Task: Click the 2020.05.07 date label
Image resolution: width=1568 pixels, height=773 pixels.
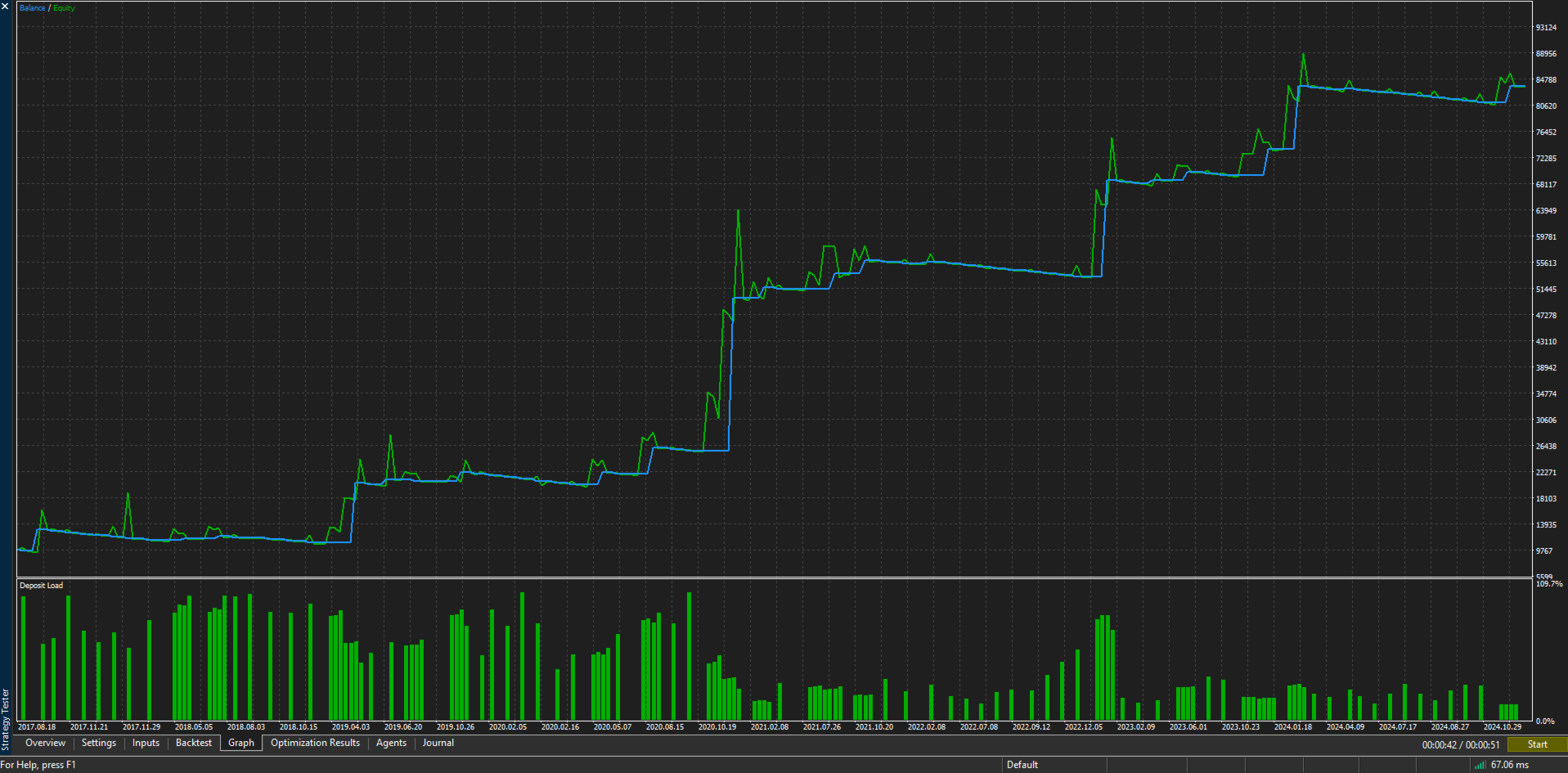Action: 613,727
